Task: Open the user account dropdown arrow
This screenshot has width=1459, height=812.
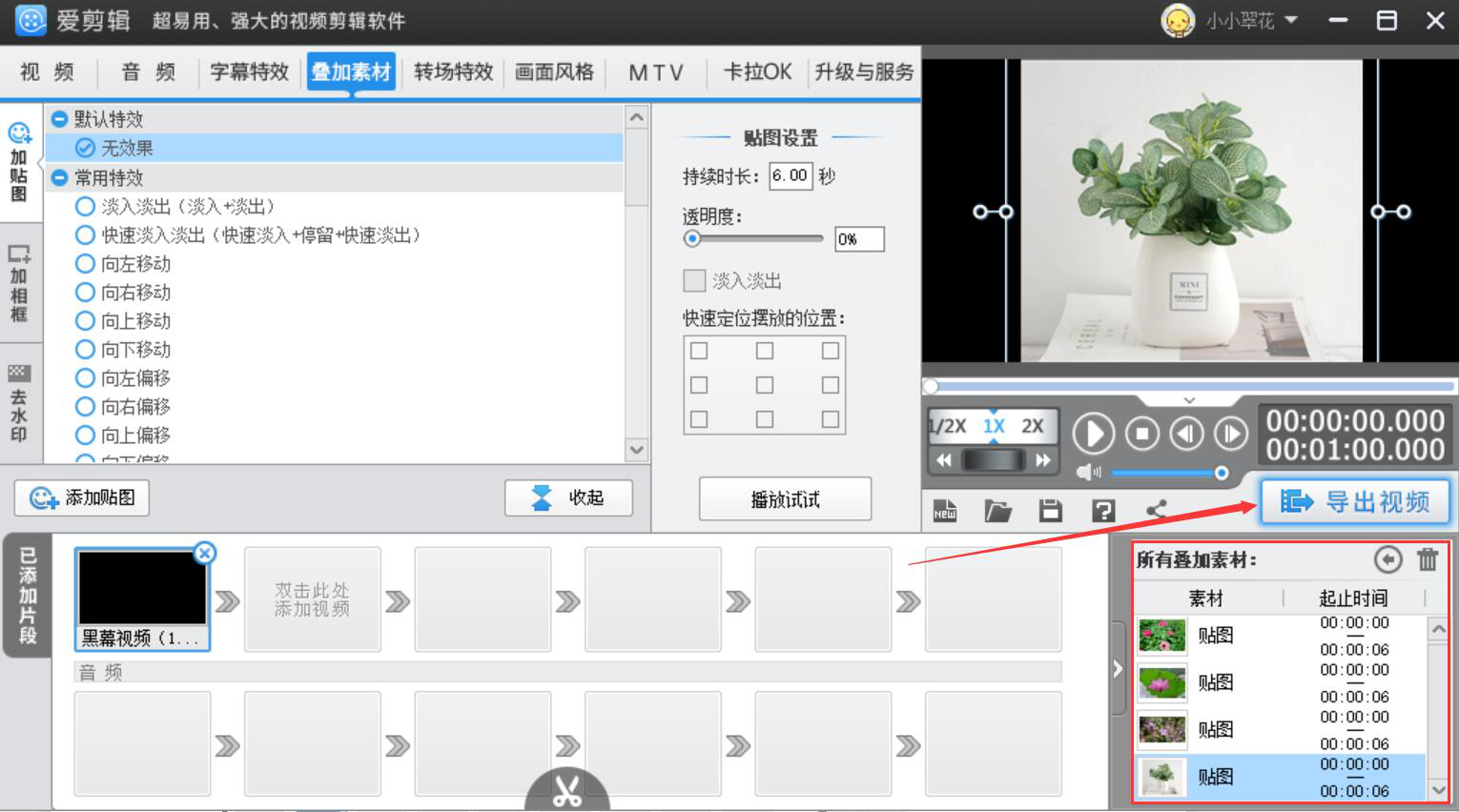Action: coord(1291,19)
